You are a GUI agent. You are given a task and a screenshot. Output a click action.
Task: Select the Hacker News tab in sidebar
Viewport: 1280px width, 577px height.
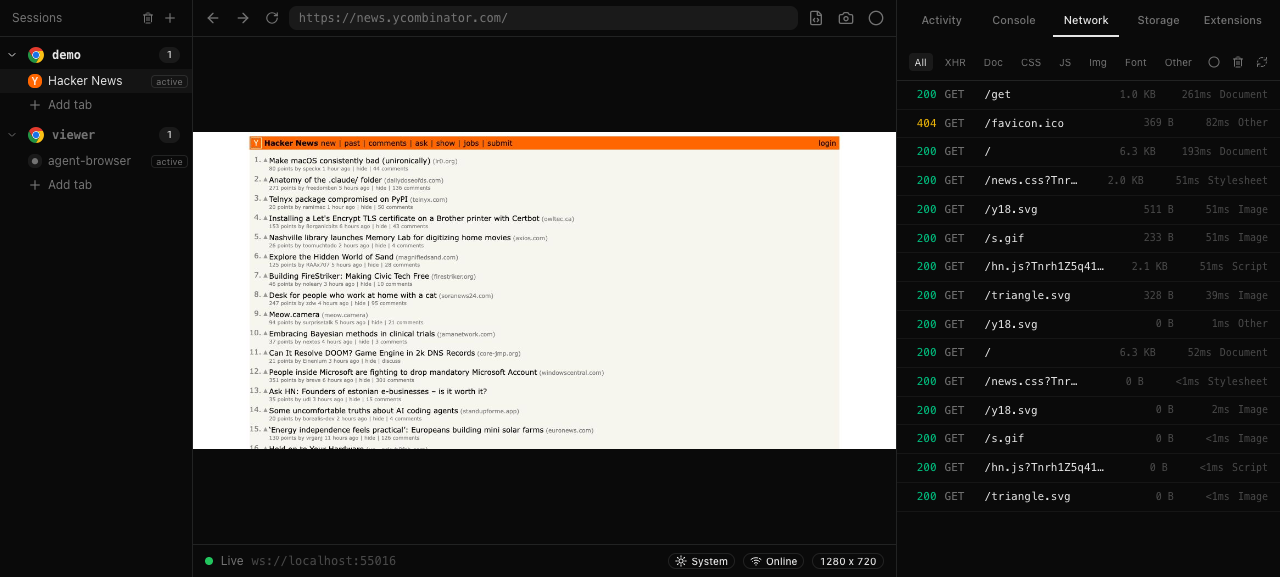(x=96, y=81)
